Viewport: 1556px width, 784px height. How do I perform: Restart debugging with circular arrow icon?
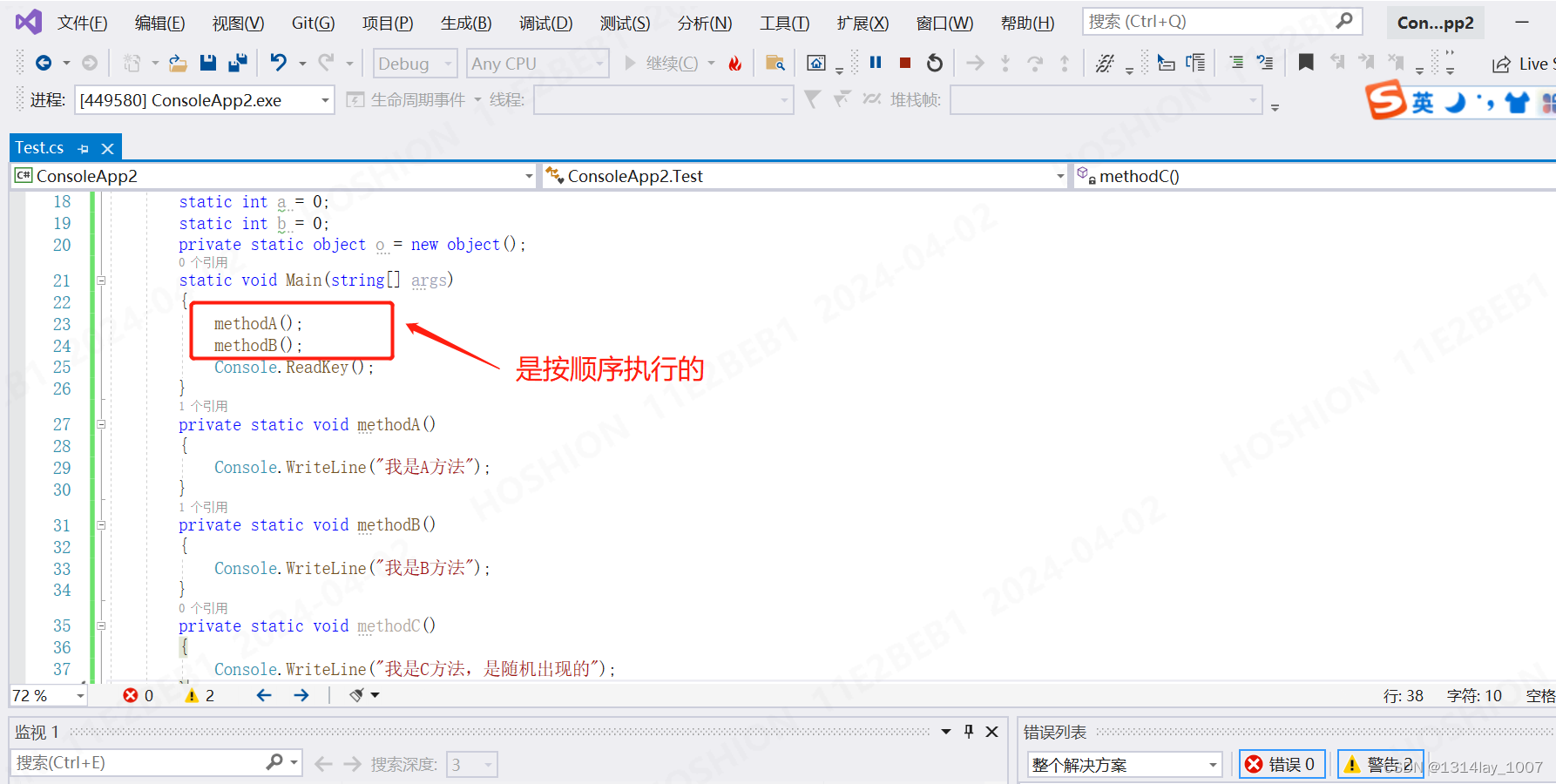(x=935, y=63)
